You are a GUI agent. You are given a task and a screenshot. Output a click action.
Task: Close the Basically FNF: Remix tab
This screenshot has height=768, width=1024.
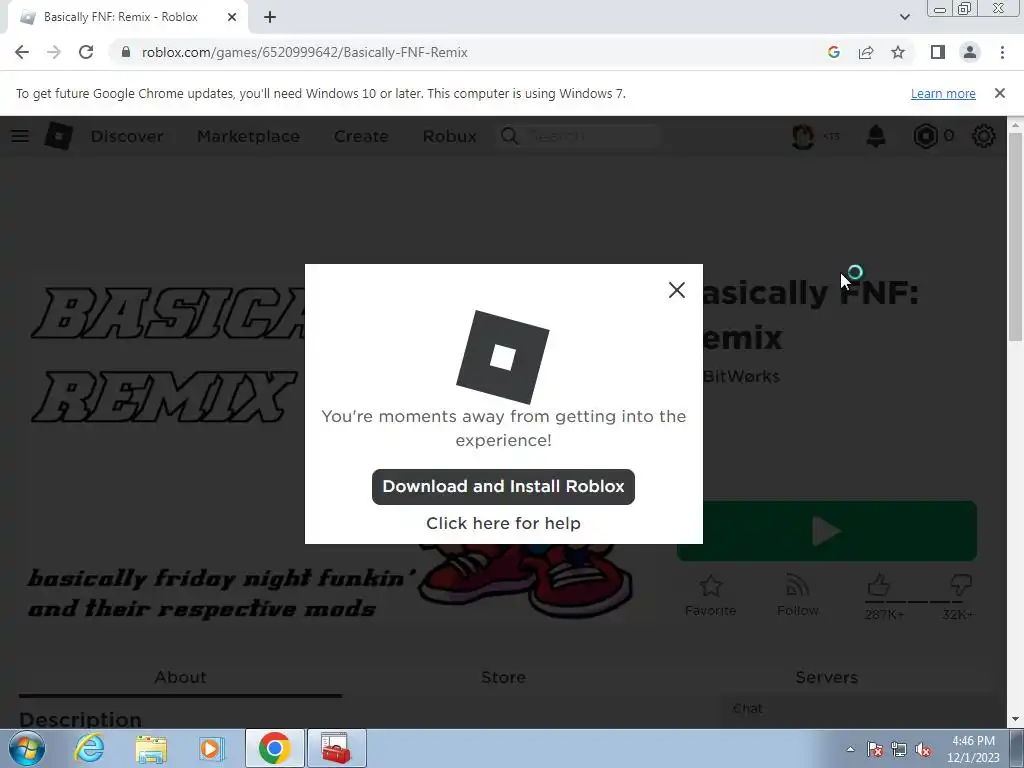pyautogui.click(x=232, y=17)
